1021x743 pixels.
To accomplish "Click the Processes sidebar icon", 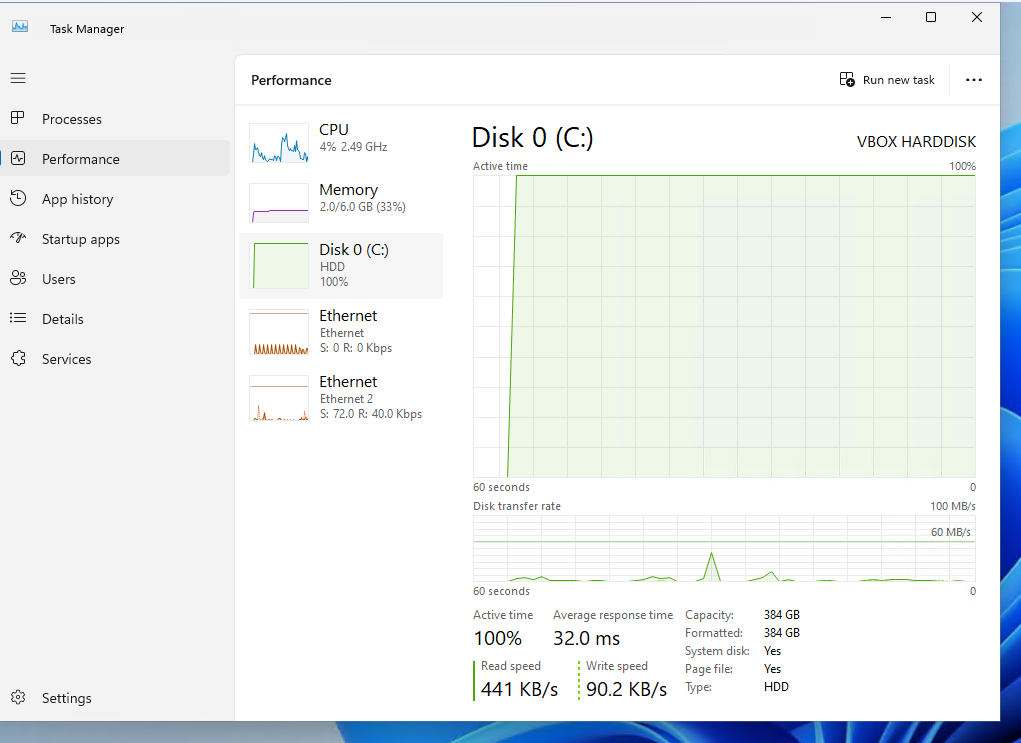I will (18, 119).
